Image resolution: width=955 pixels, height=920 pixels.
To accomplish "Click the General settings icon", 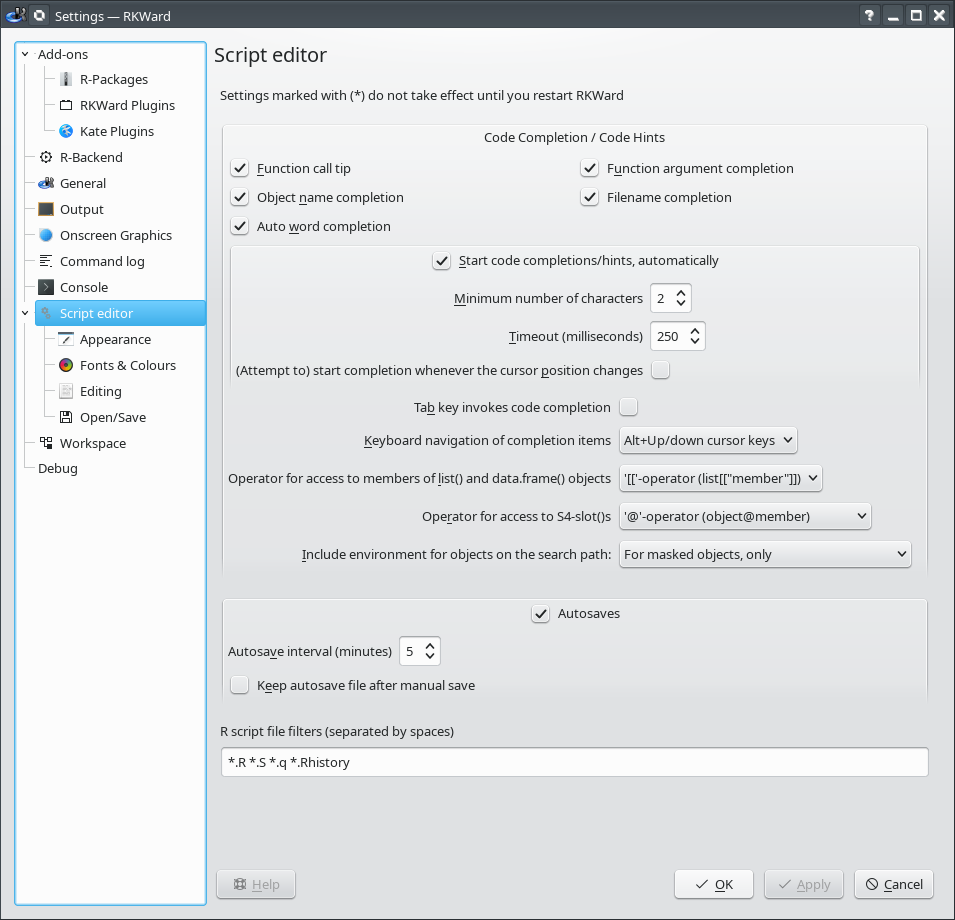I will pos(46,183).
